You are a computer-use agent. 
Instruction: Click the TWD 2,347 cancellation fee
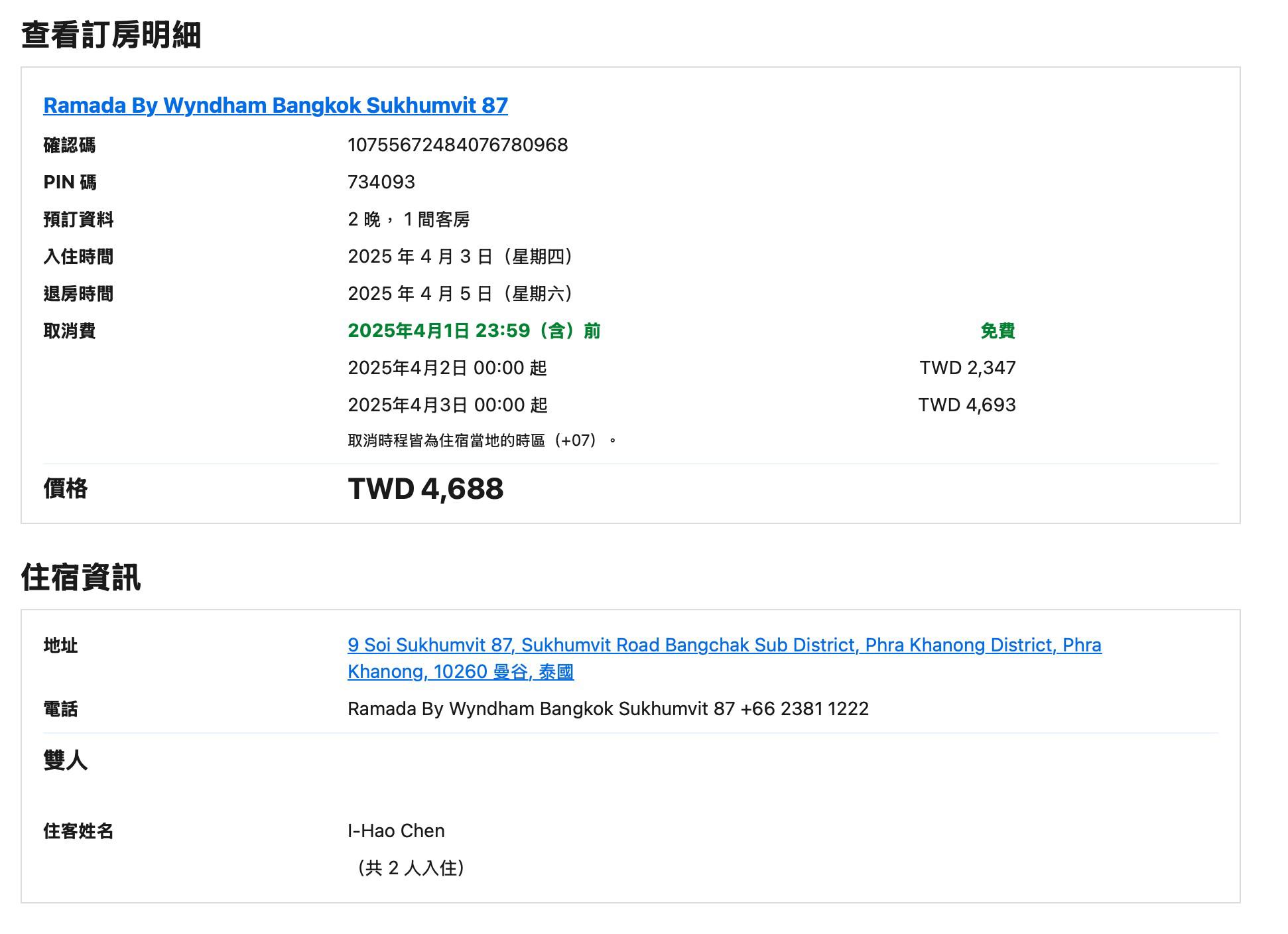967,368
